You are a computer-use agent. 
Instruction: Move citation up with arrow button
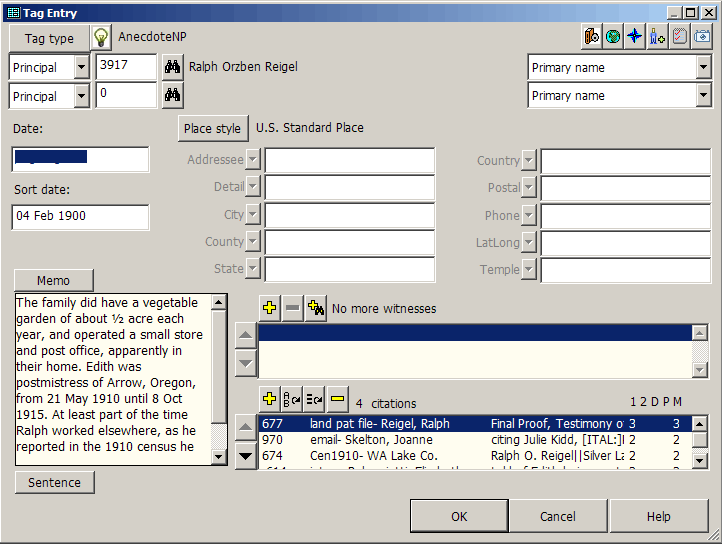pyautogui.click(x=246, y=428)
